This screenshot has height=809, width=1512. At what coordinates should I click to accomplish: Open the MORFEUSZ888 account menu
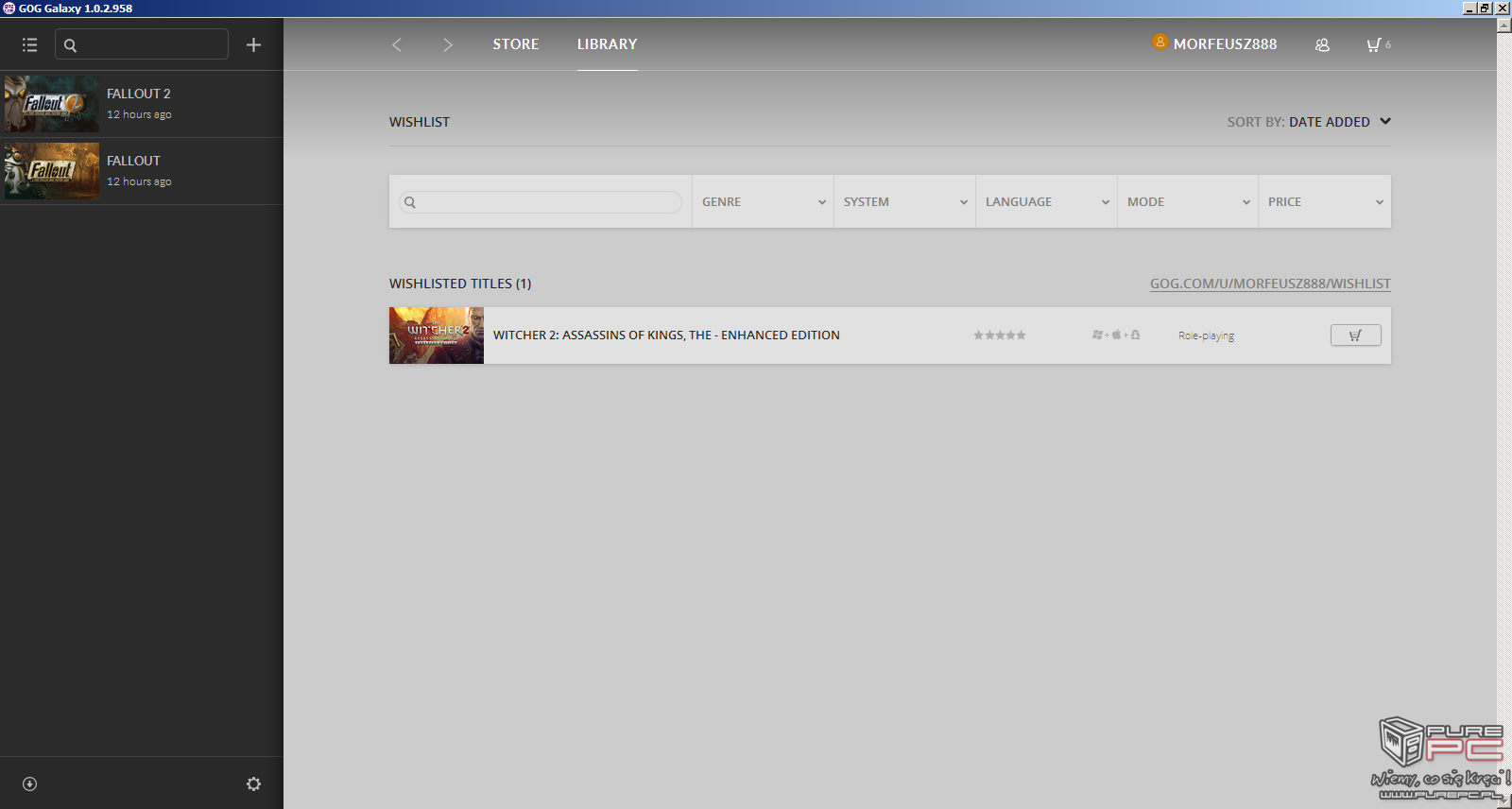[1225, 44]
